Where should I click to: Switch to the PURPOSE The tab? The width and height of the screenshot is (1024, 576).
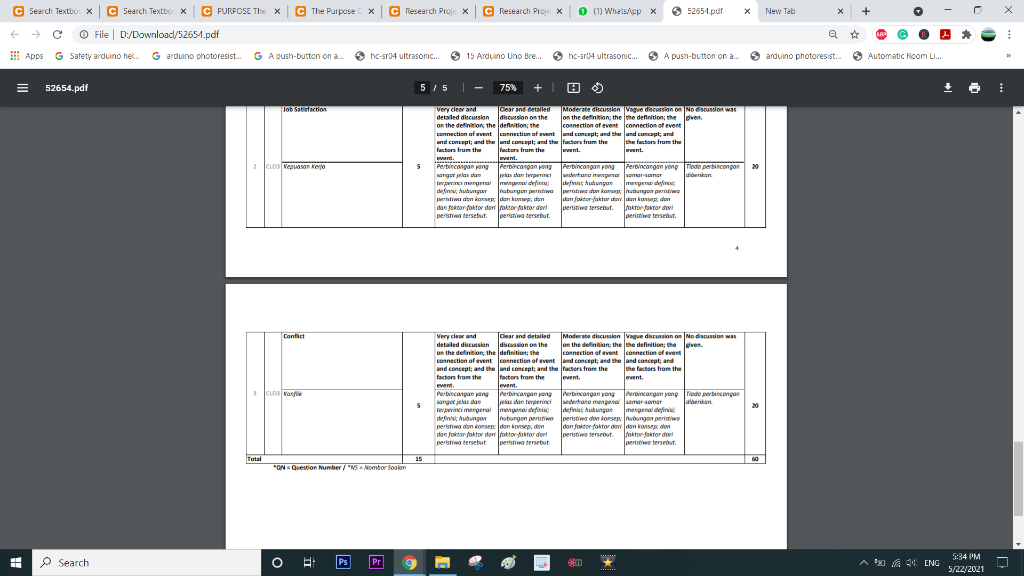[x=242, y=11]
